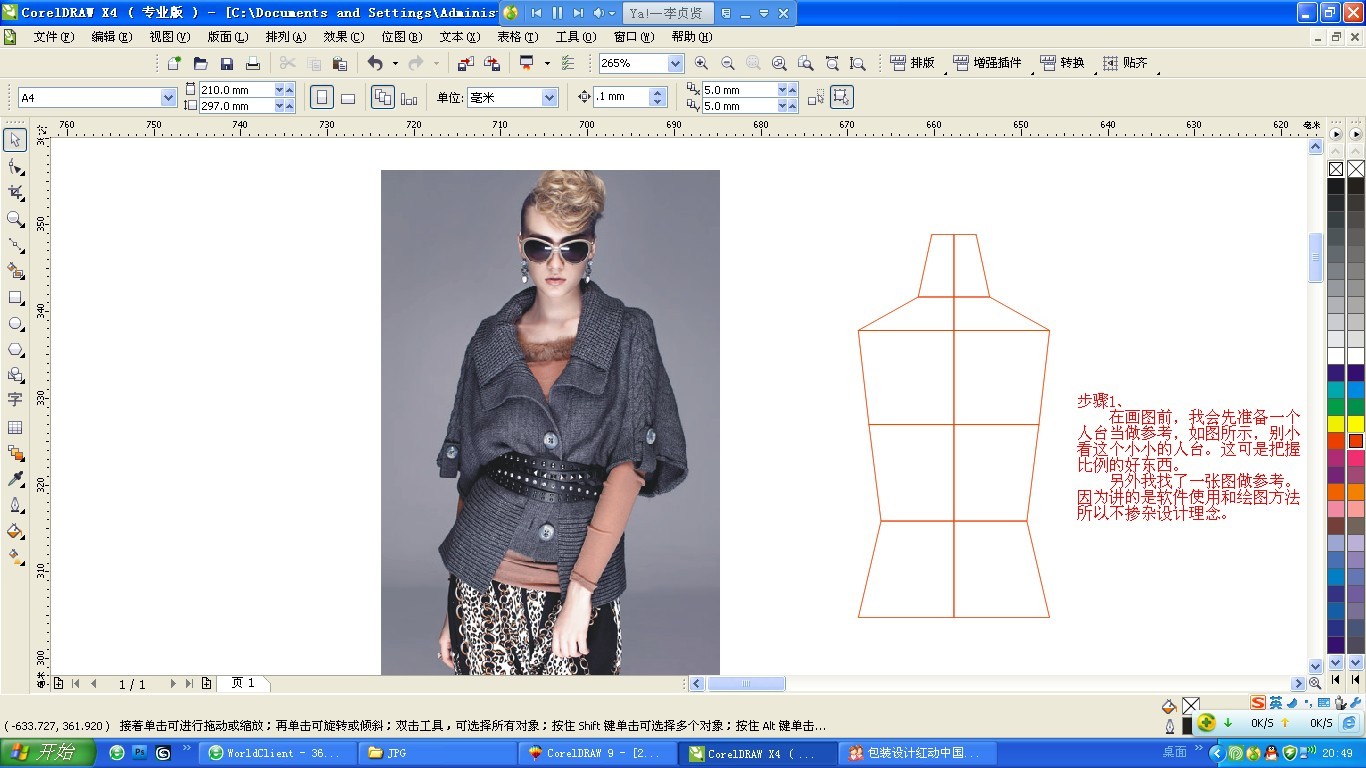The height and width of the screenshot is (768, 1366).
Task: Select the Smart Fill tool
Action: click(x=15, y=271)
